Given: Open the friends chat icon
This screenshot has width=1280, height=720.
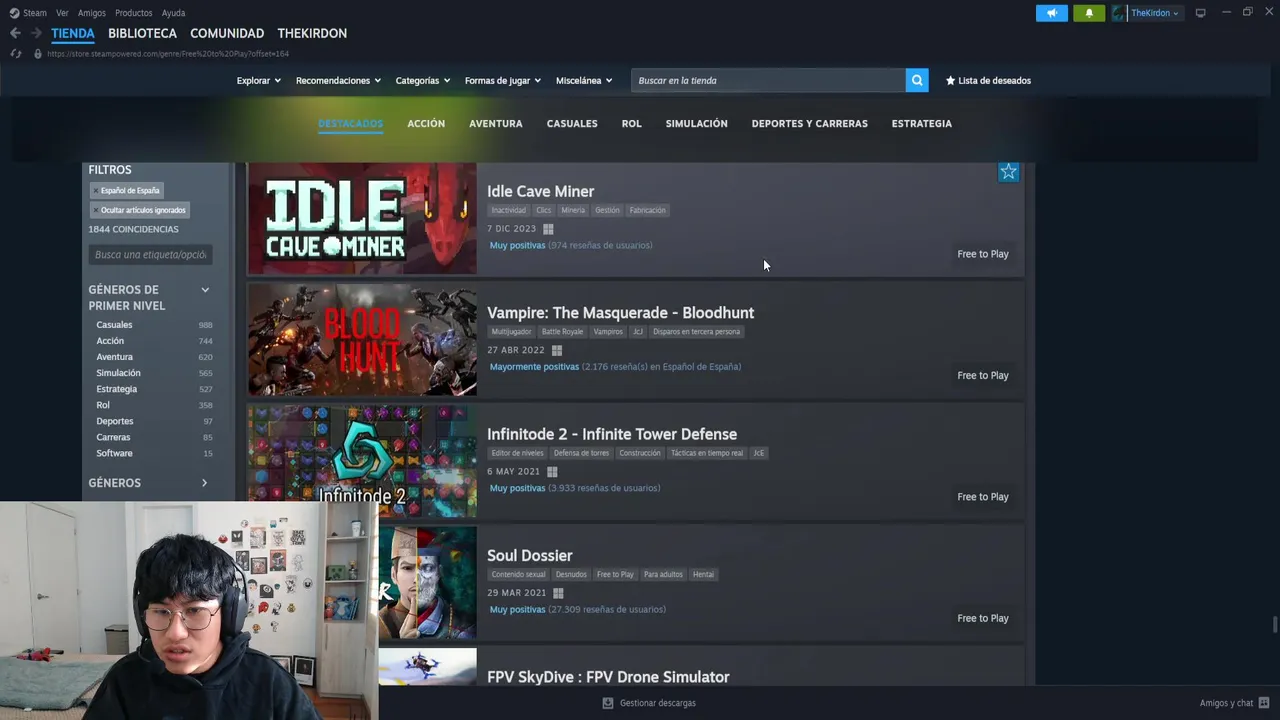Looking at the screenshot, I should tap(1264, 703).
